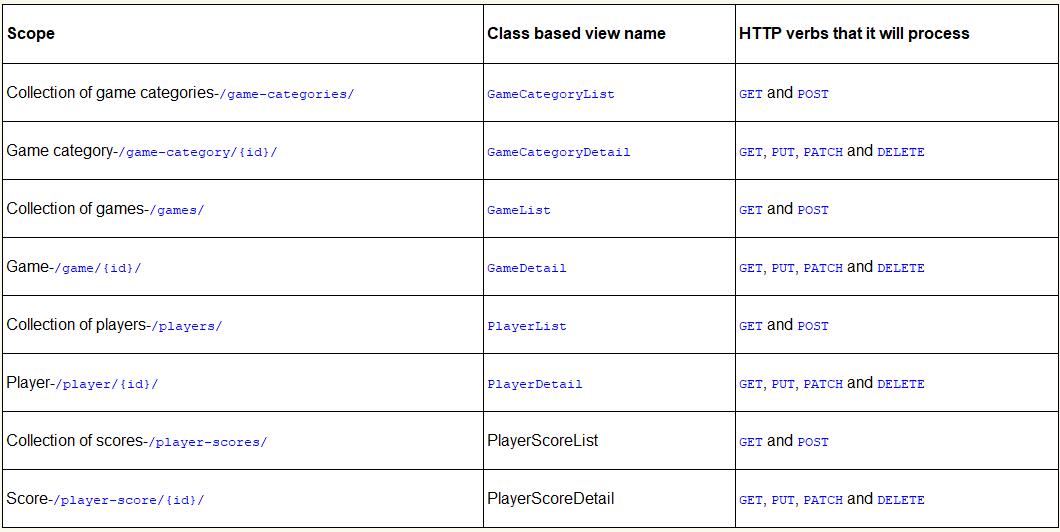
Task: Click the GameCategoryDetail view name
Action: (x=559, y=152)
